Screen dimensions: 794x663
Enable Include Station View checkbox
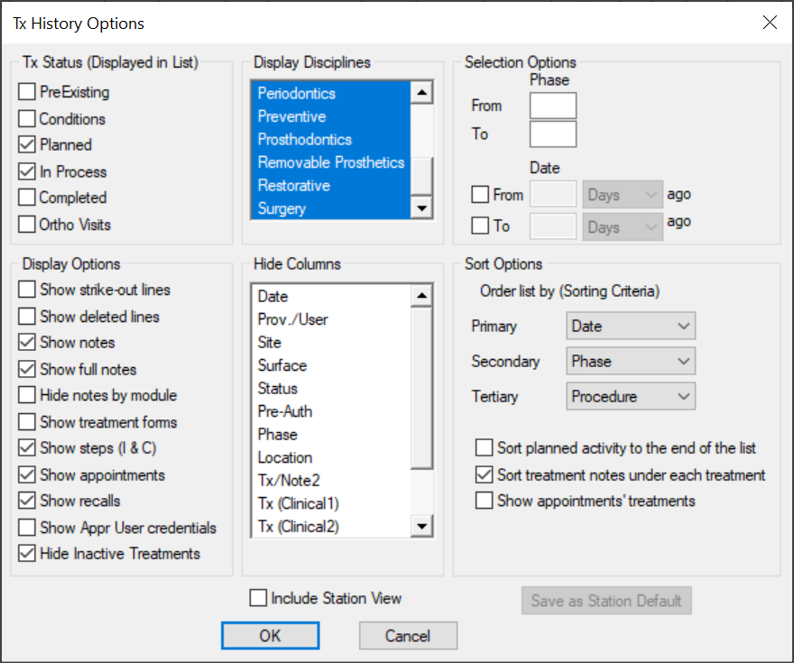259,599
